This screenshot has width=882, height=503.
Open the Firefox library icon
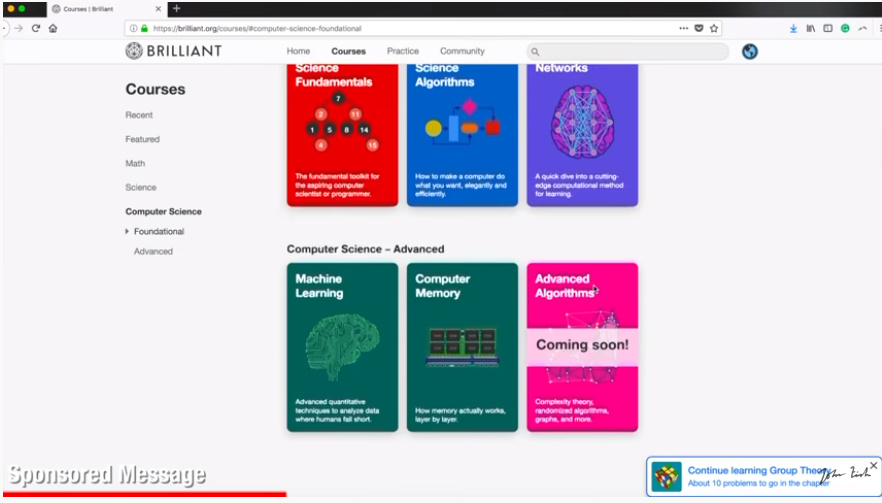[810, 28]
